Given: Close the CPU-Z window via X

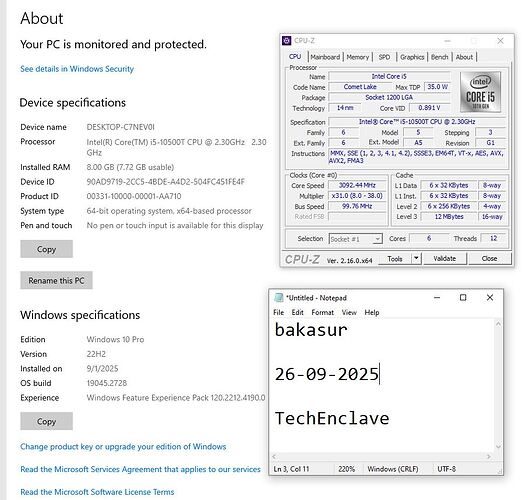Looking at the screenshot, I should [x=500, y=41].
